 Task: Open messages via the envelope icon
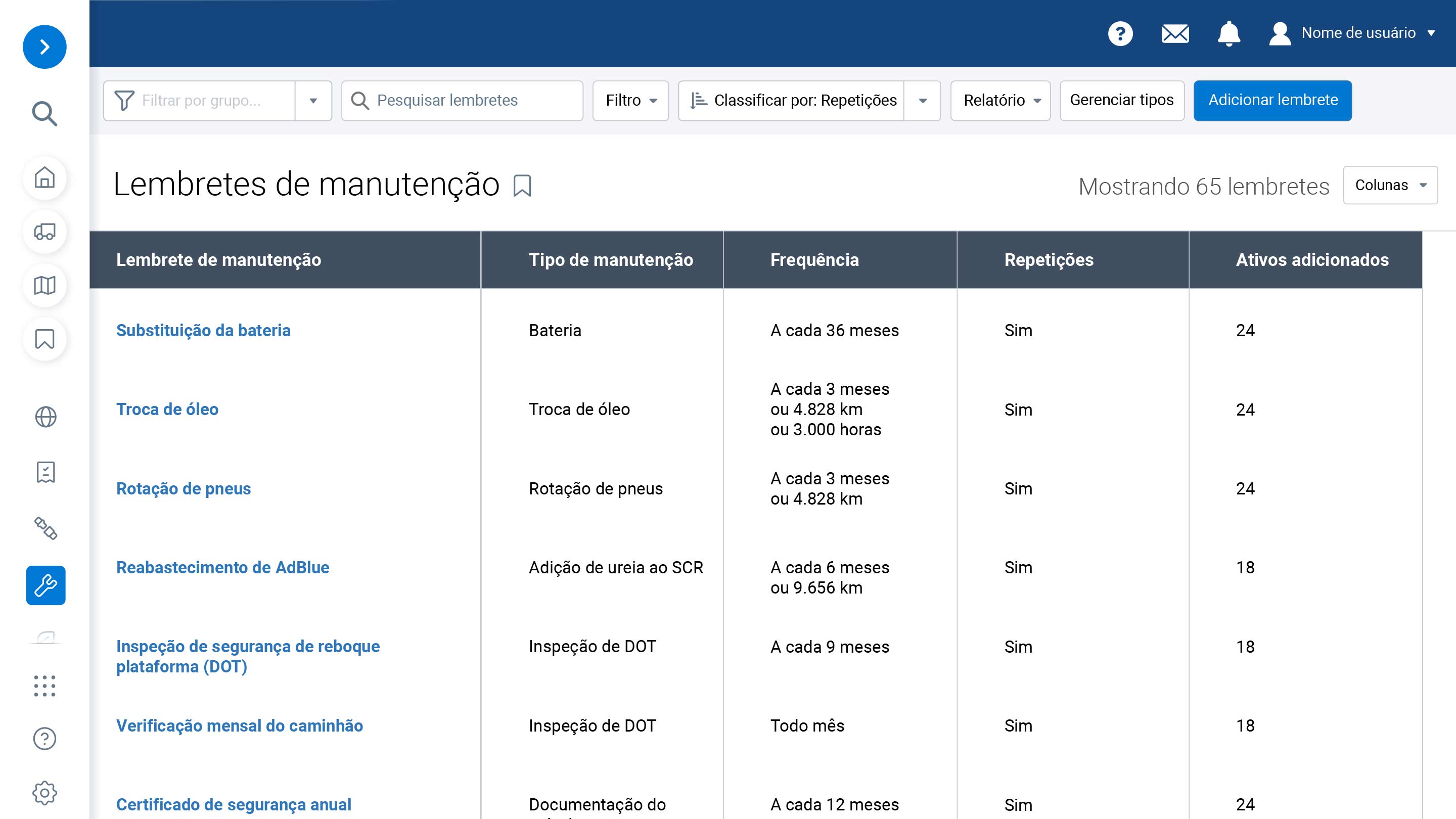point(1174,33)
